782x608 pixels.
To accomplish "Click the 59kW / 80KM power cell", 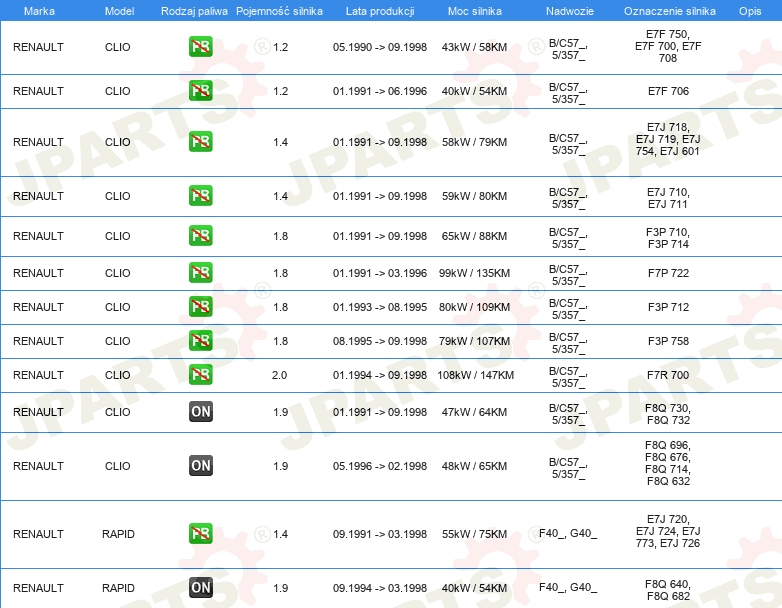I will pyautogui.click(x=474, y=196).
